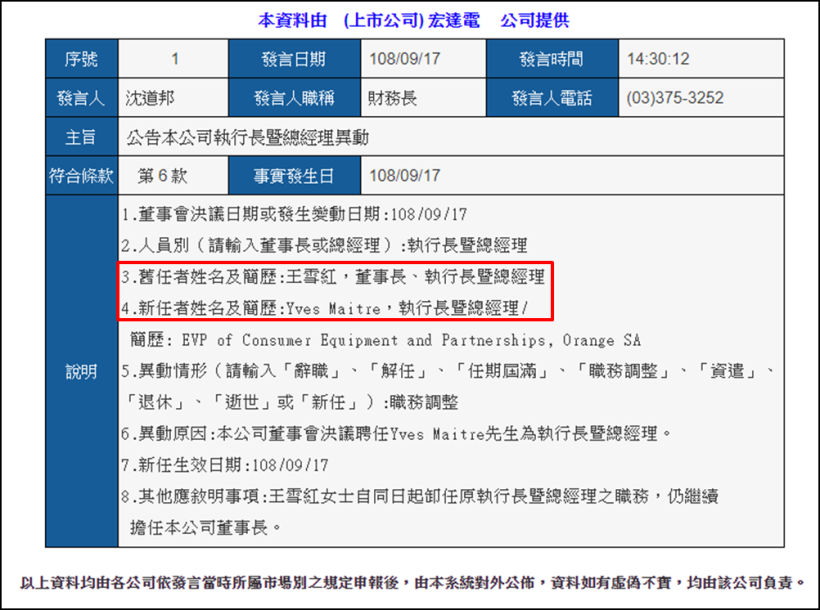The image size is (820, 610).
Task: Click the time value 14:30:12
Action: pyautogui.click(x=658, y=59)
